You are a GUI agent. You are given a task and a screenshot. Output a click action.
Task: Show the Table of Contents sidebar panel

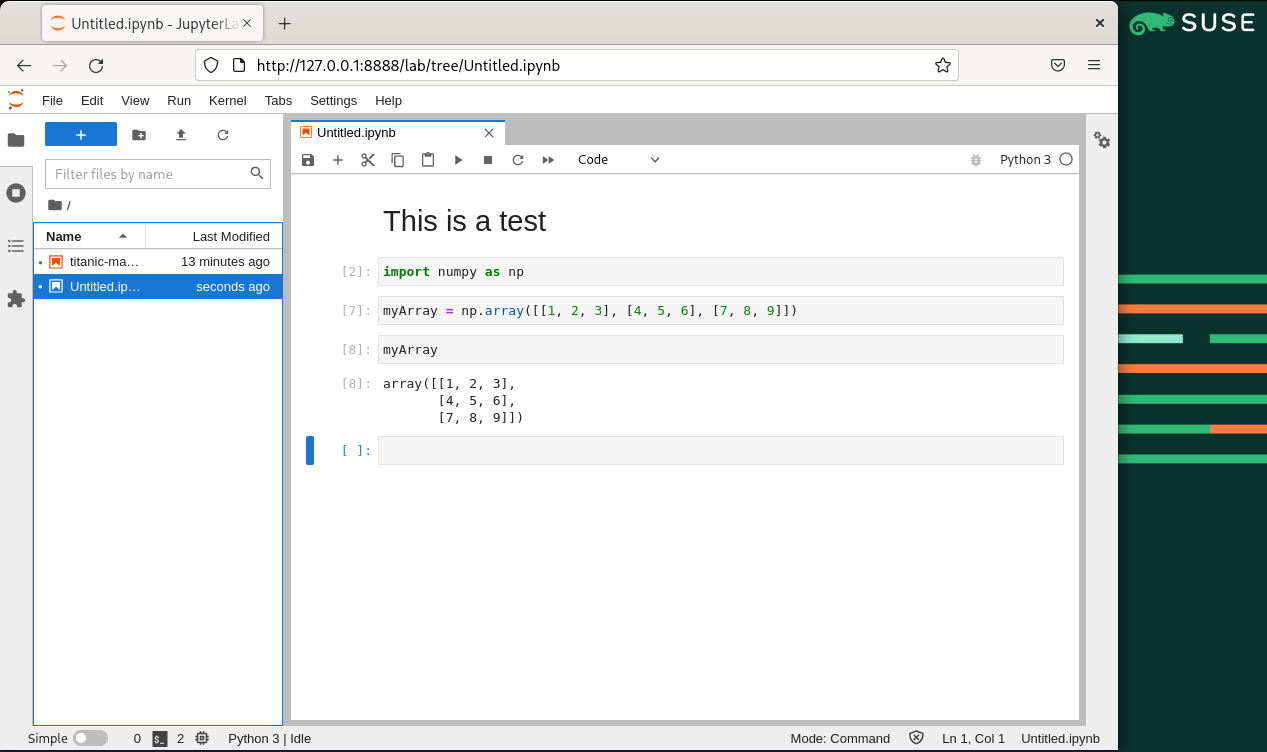pyautogui.click(x=16, y=246)
